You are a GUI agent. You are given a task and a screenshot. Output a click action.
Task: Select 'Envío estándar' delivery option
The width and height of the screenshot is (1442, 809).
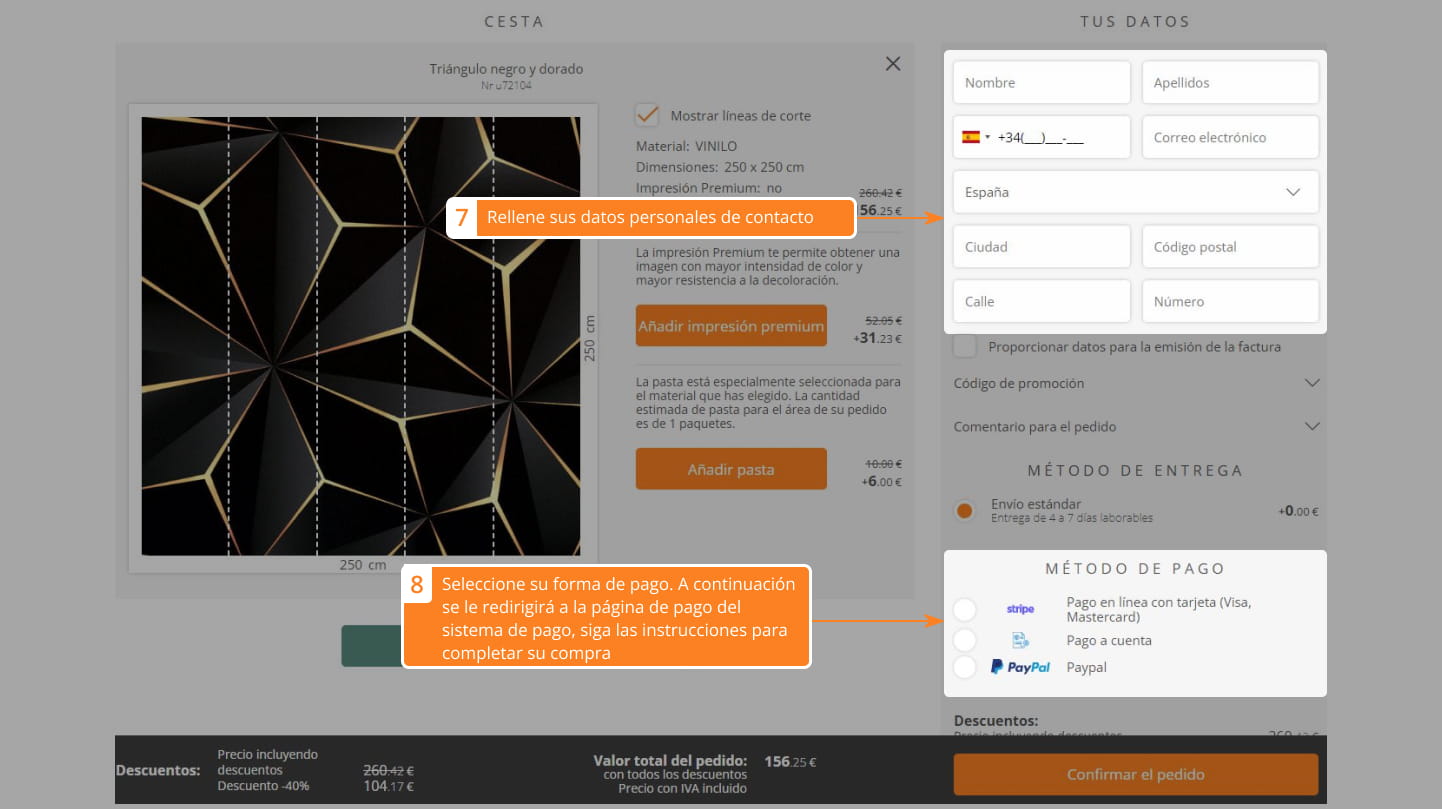pyautogui.click(x=964, y=511)
